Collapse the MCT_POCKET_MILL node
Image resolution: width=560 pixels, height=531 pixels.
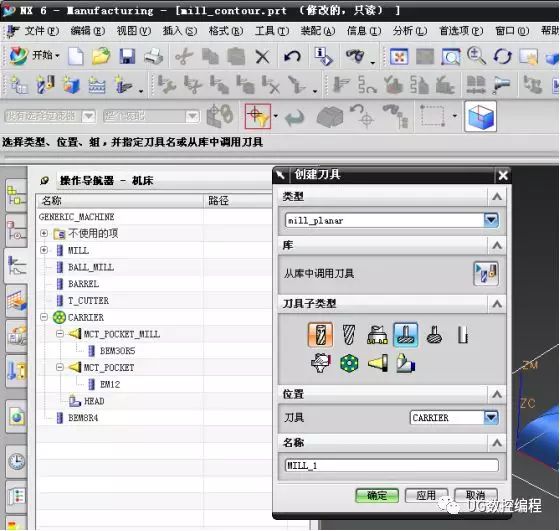[60, 334]
